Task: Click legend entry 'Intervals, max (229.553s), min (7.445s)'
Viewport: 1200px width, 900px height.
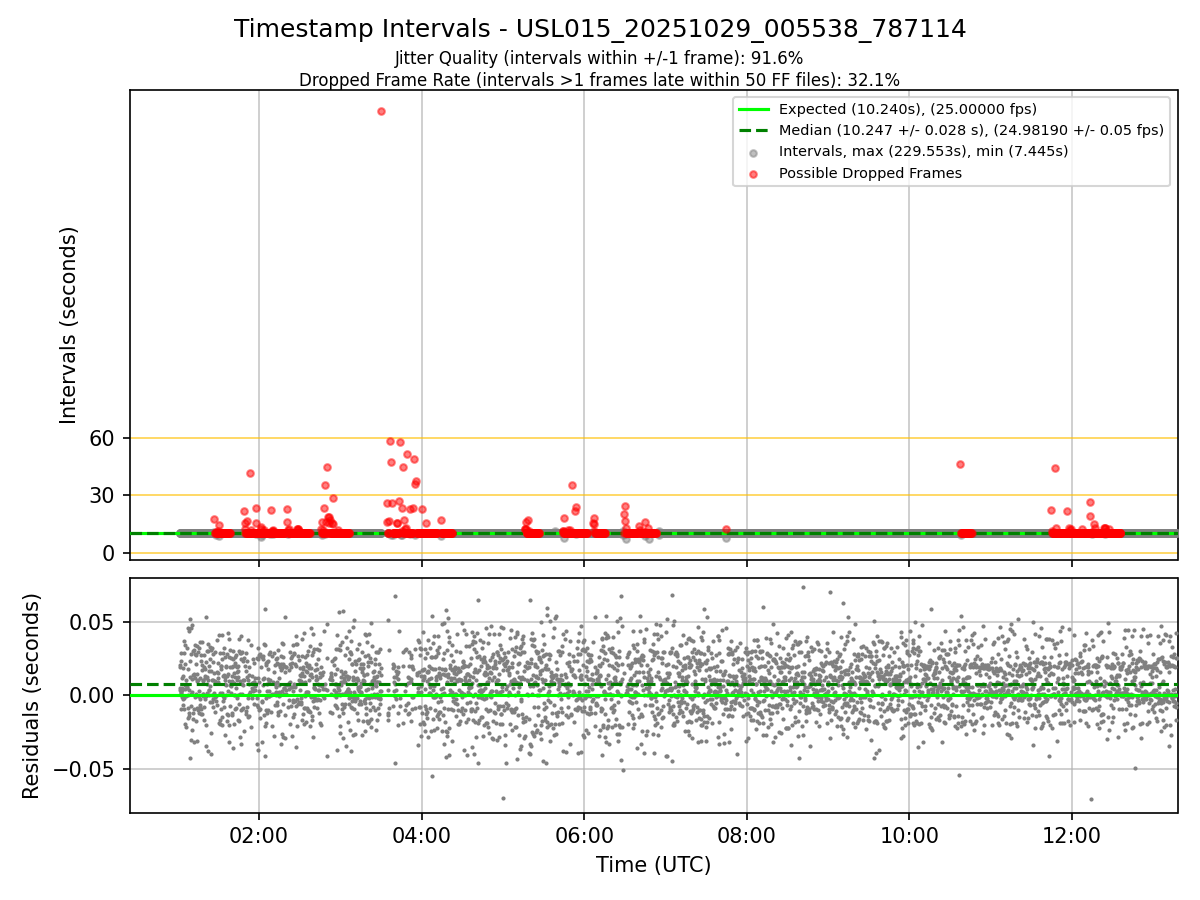Action: tap(923, 151)
